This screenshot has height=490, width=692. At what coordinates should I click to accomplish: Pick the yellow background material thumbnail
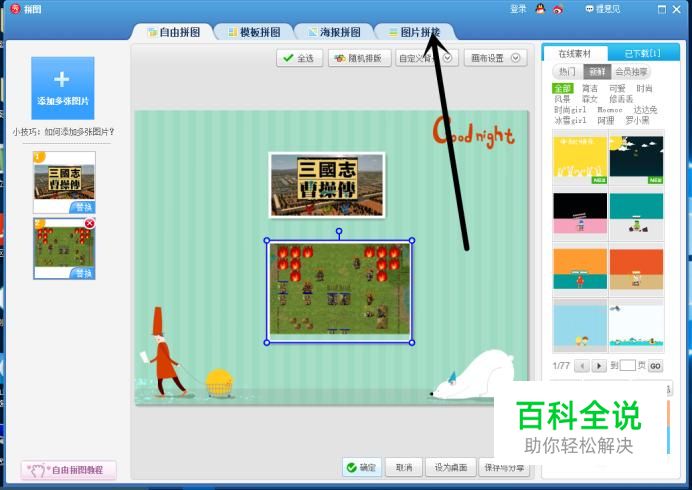pos(580,159)
